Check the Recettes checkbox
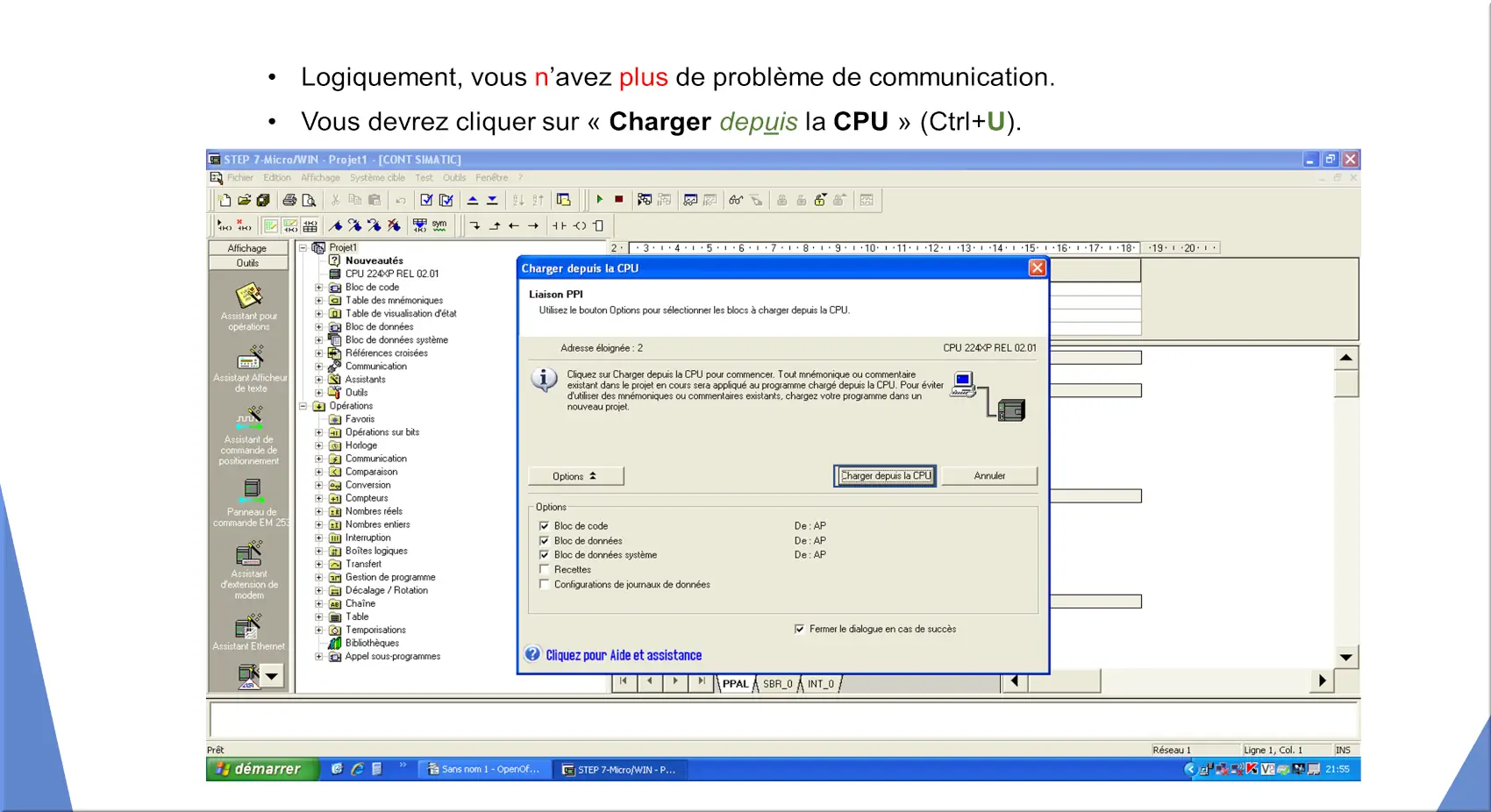The width and height of the screenshot is (1491, 812). 545,570
